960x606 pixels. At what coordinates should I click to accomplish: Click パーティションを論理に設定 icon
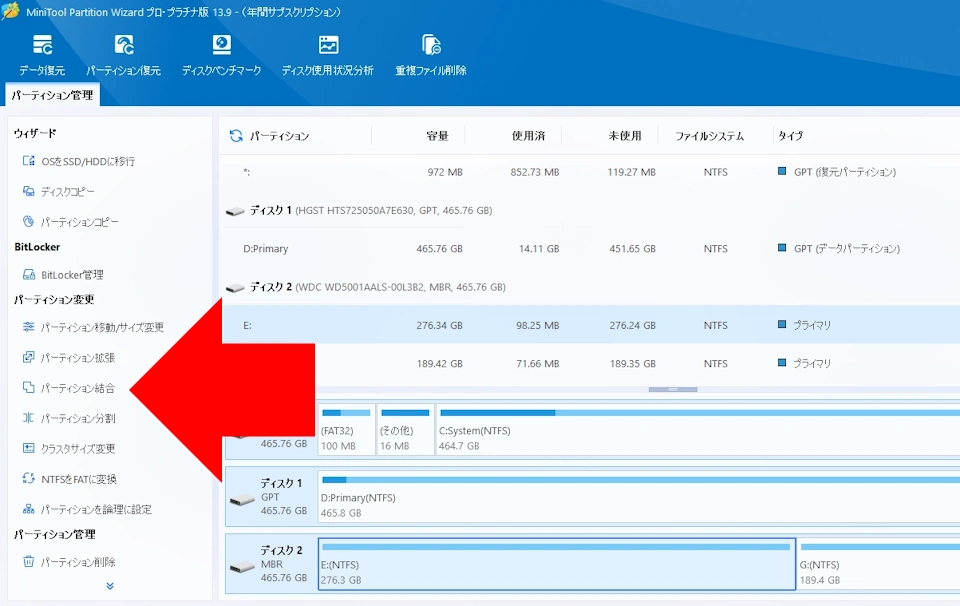tap(28, 509)
